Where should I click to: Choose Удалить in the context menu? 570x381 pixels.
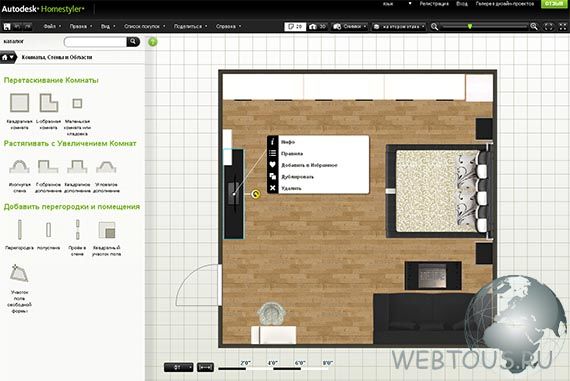[291, 188]
